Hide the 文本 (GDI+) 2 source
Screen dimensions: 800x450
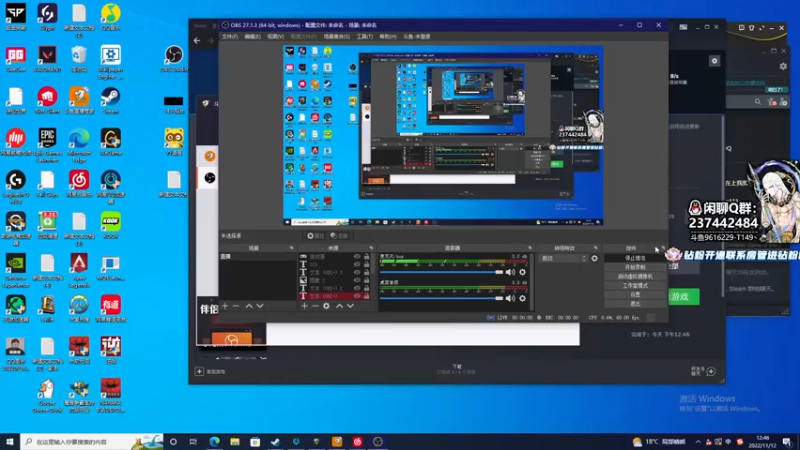pyautogui.click(x=357, y=288)
